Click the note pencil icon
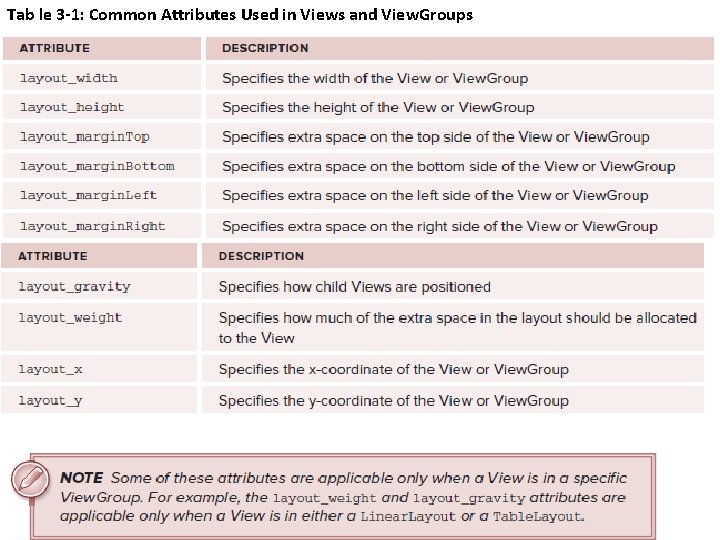This screenshot has height=540, width=720. (32, 479)
